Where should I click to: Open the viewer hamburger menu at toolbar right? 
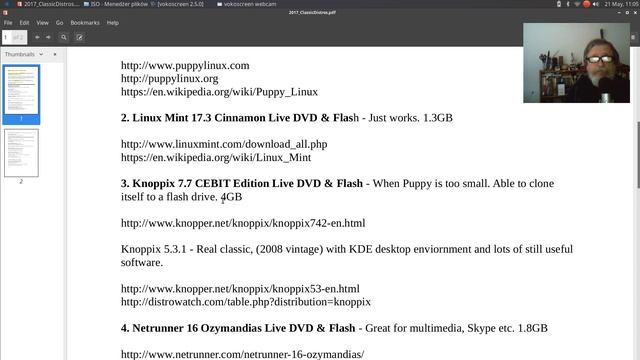coord(633,37)
